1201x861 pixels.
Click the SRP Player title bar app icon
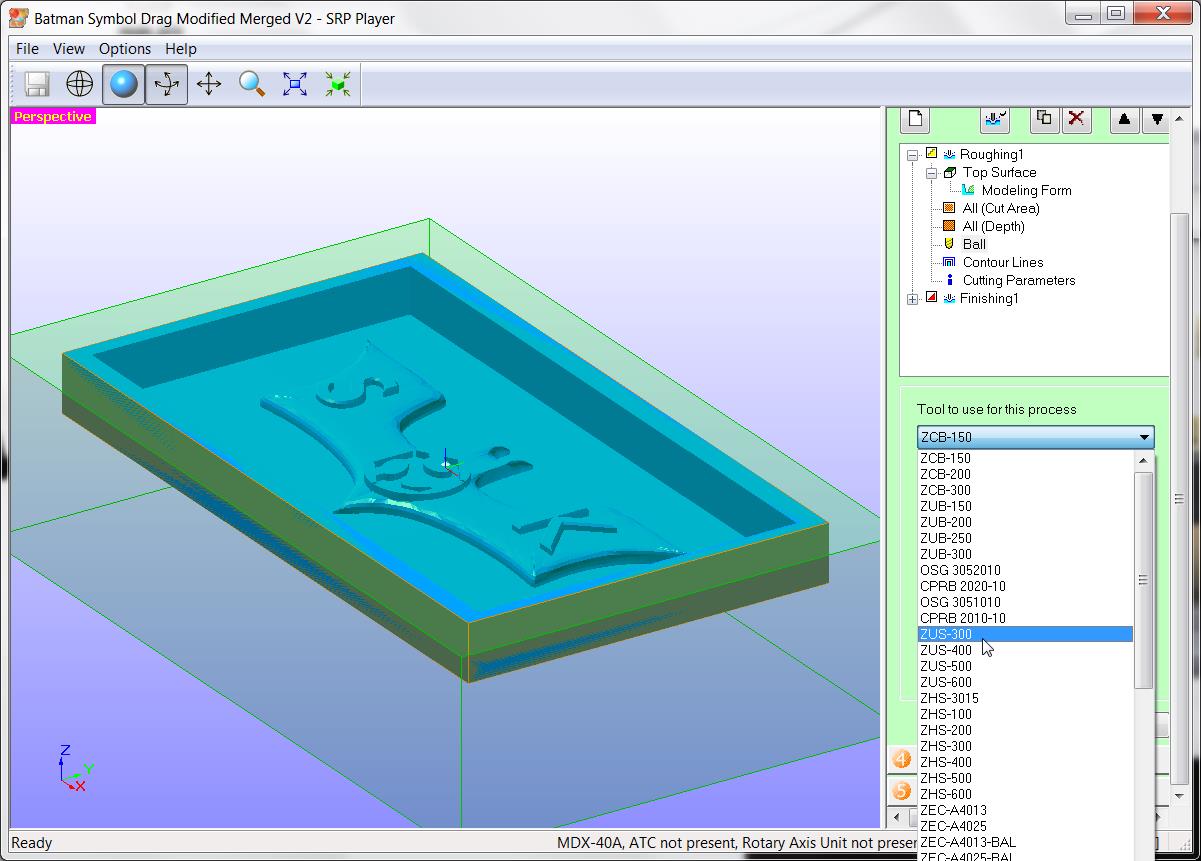(x=18, y=18)
